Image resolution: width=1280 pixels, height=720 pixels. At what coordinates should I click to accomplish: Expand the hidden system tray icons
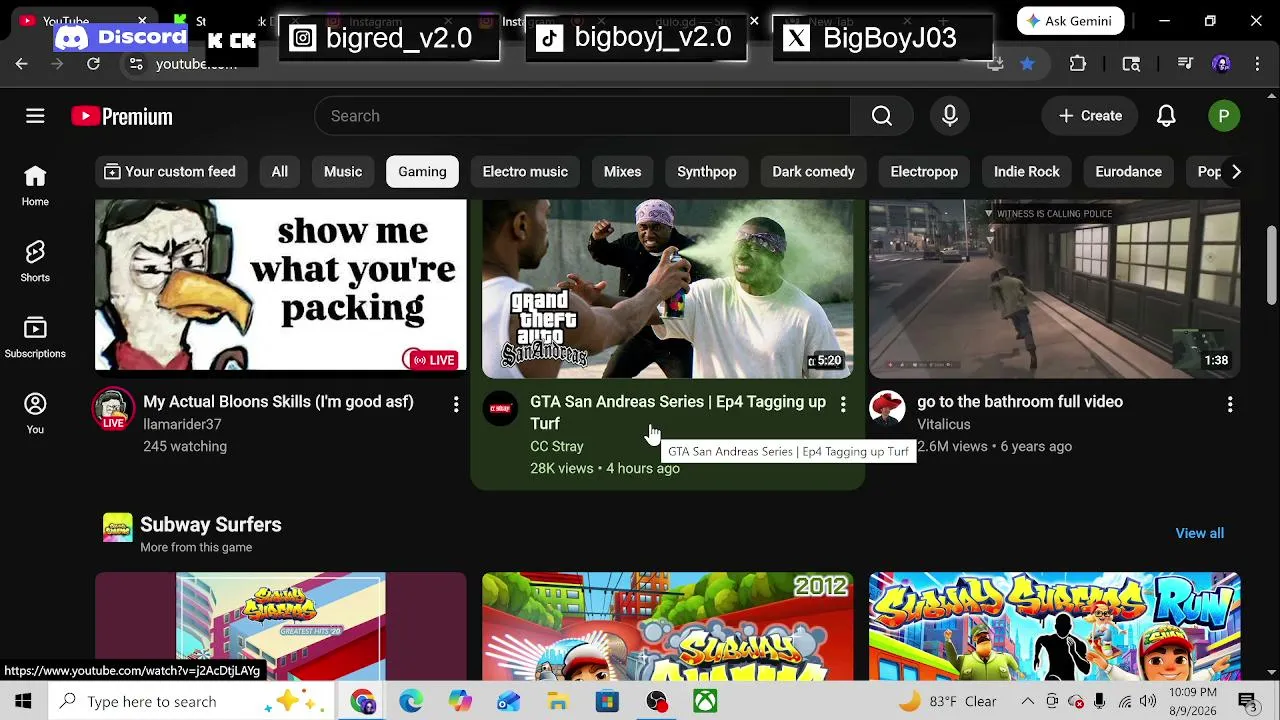[1028, 701]
